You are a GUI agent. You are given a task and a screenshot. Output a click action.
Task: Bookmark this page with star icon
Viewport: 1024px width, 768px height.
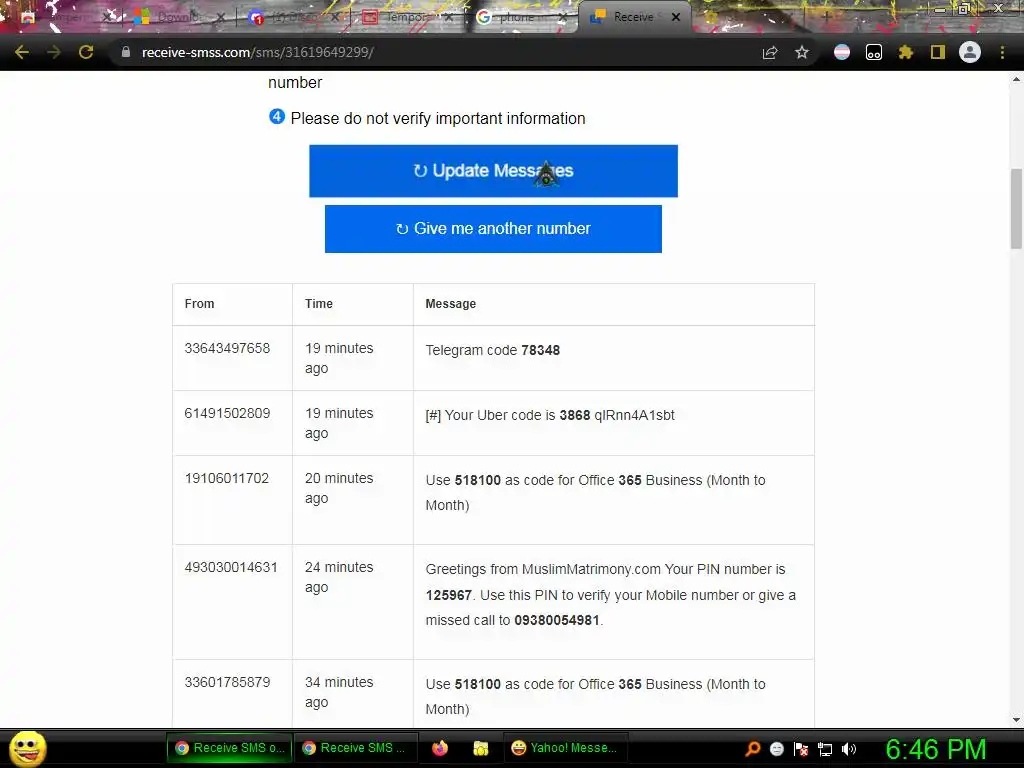pos(802,52)
